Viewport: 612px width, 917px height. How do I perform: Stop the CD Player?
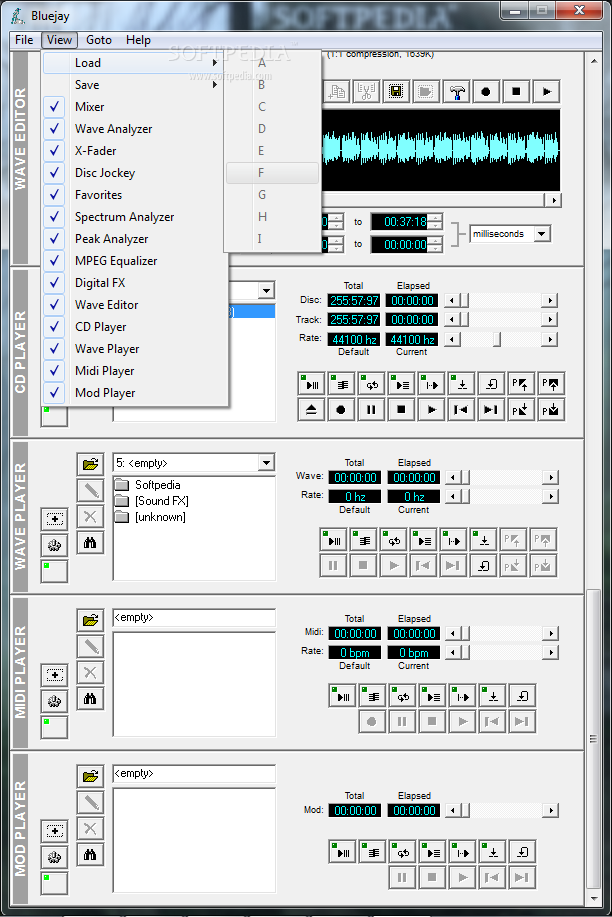tap(401, 409)
